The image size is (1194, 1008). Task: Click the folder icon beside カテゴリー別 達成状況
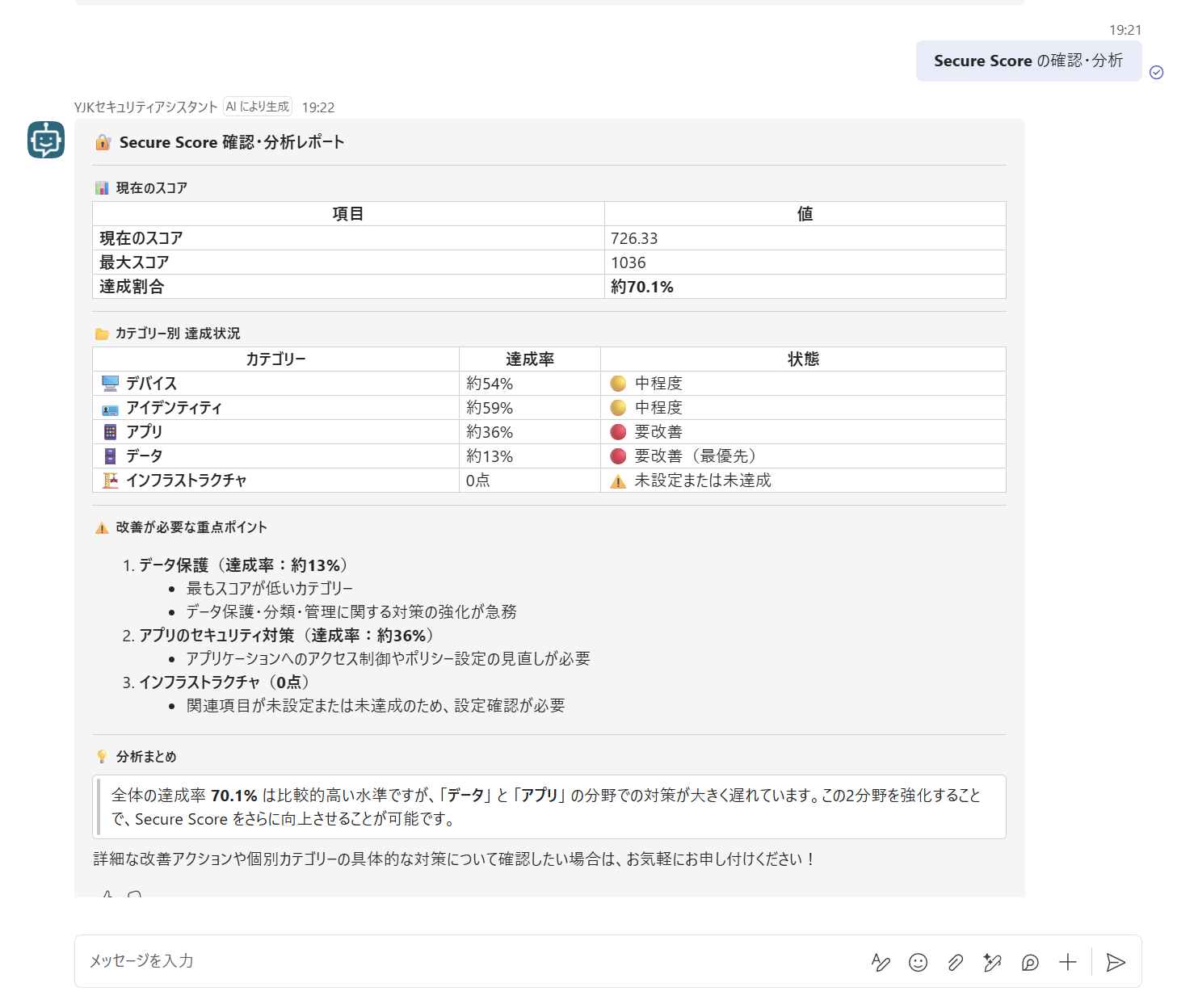tap(102, 334)
